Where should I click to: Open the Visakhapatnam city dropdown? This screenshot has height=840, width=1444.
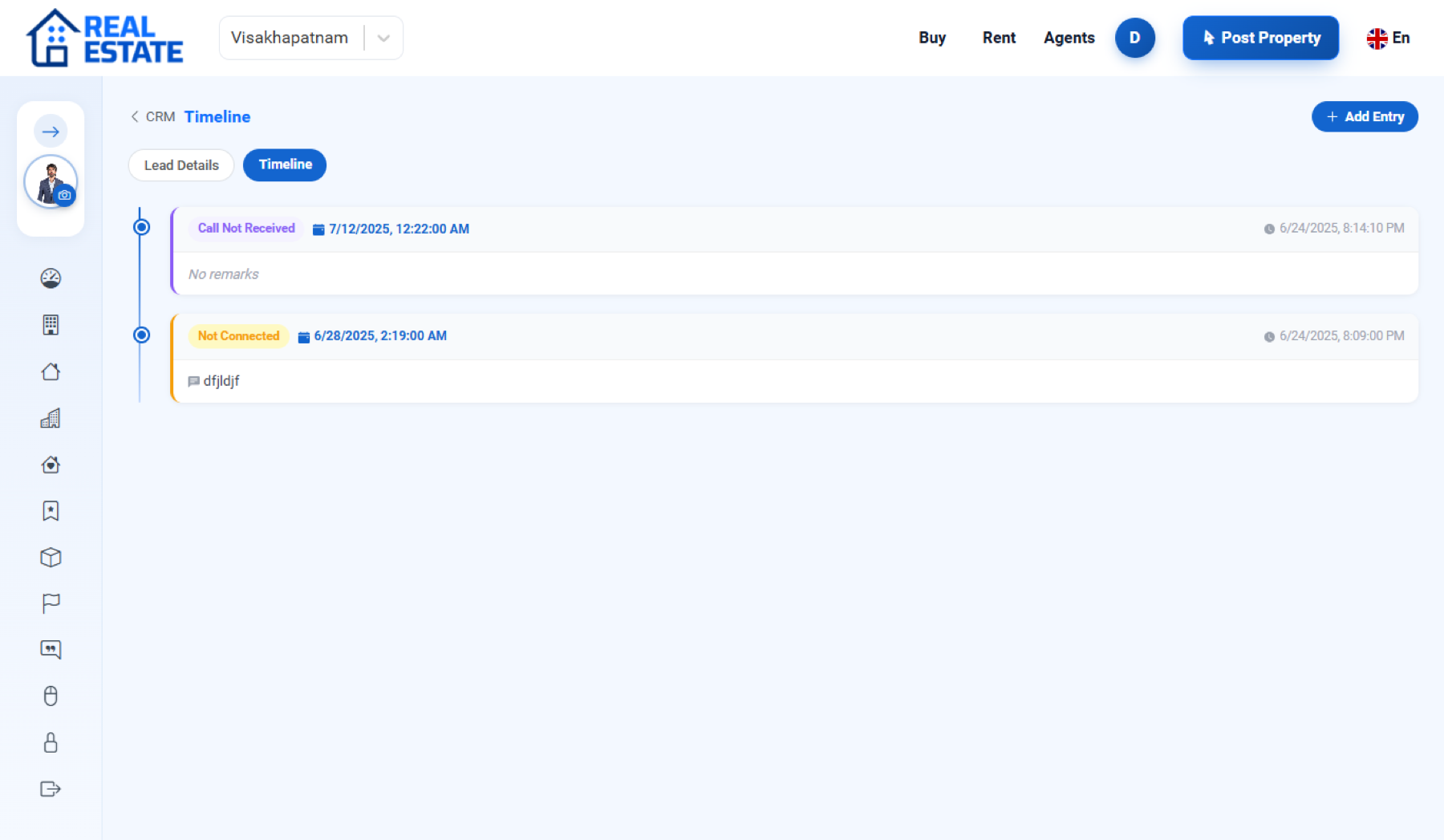pos(311,38)
